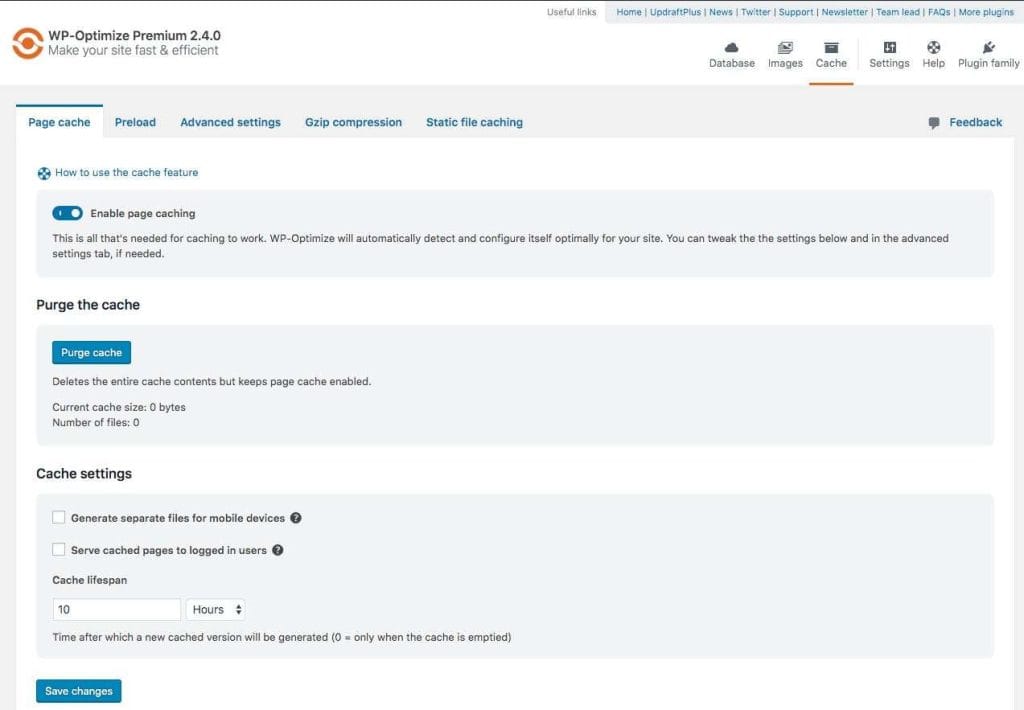Open the cache lifespan units dropdown
1024x710 pixels.
pos(215,609)
